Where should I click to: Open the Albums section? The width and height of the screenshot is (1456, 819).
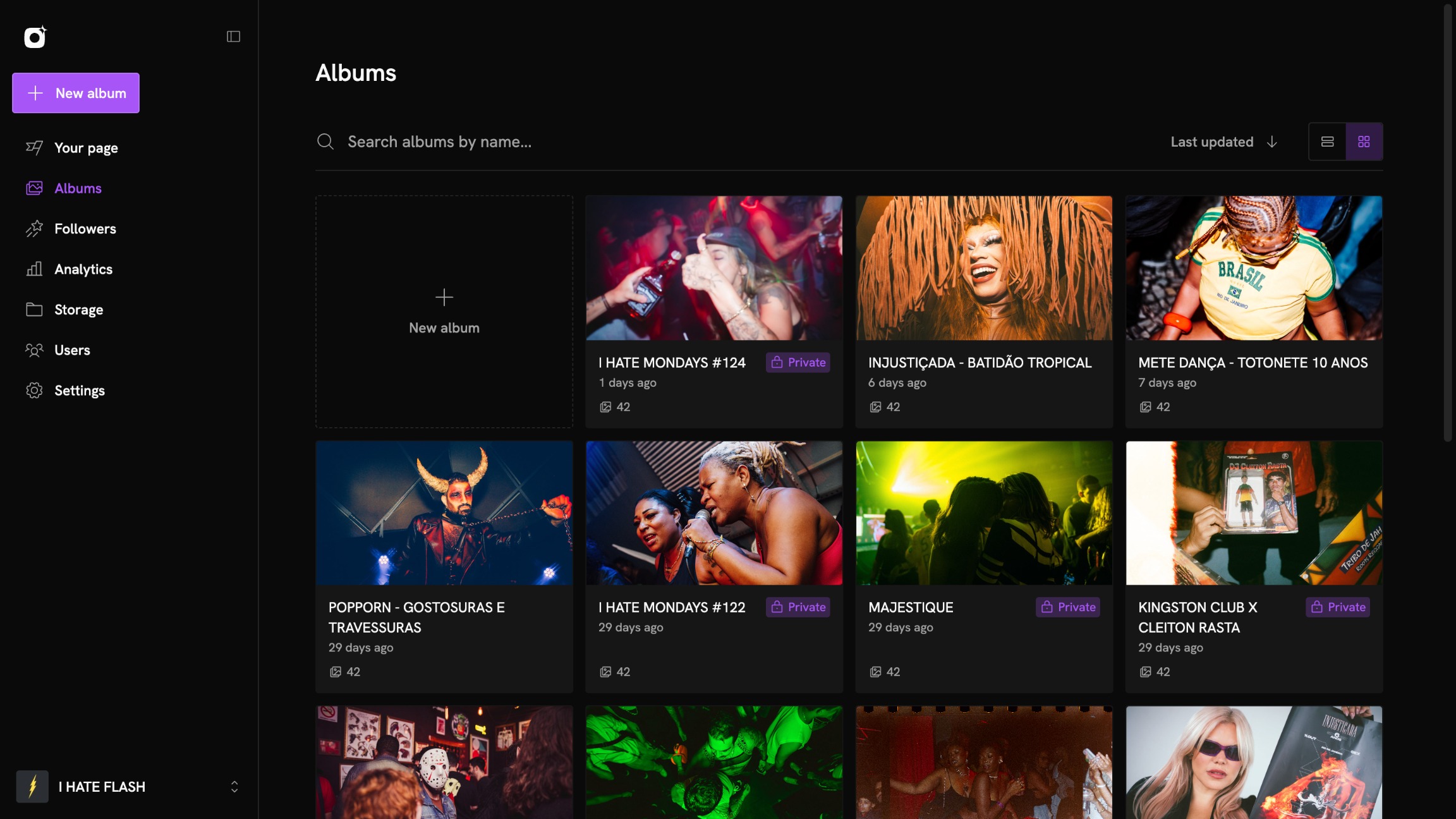tap(78, 188)
